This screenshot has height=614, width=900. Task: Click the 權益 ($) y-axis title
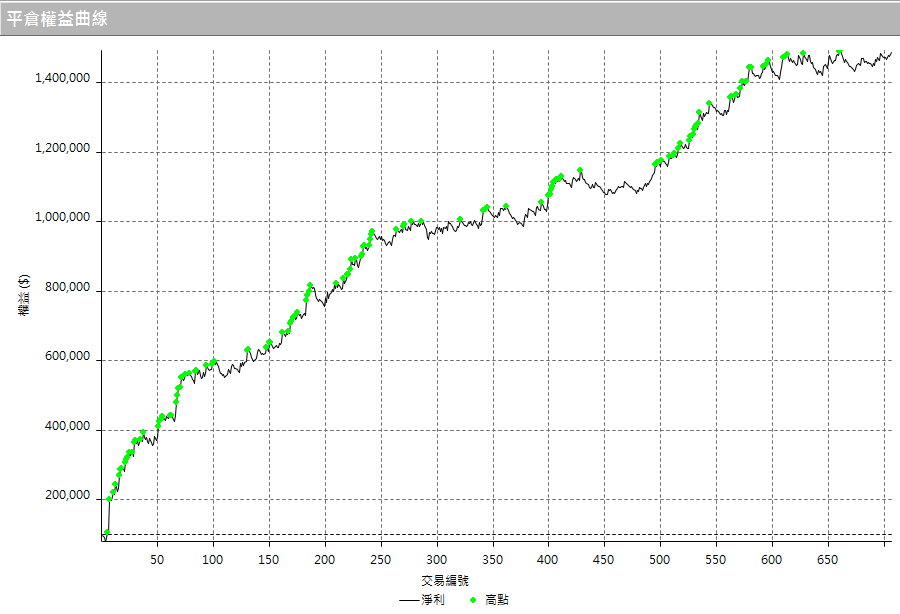coord(24,296)
